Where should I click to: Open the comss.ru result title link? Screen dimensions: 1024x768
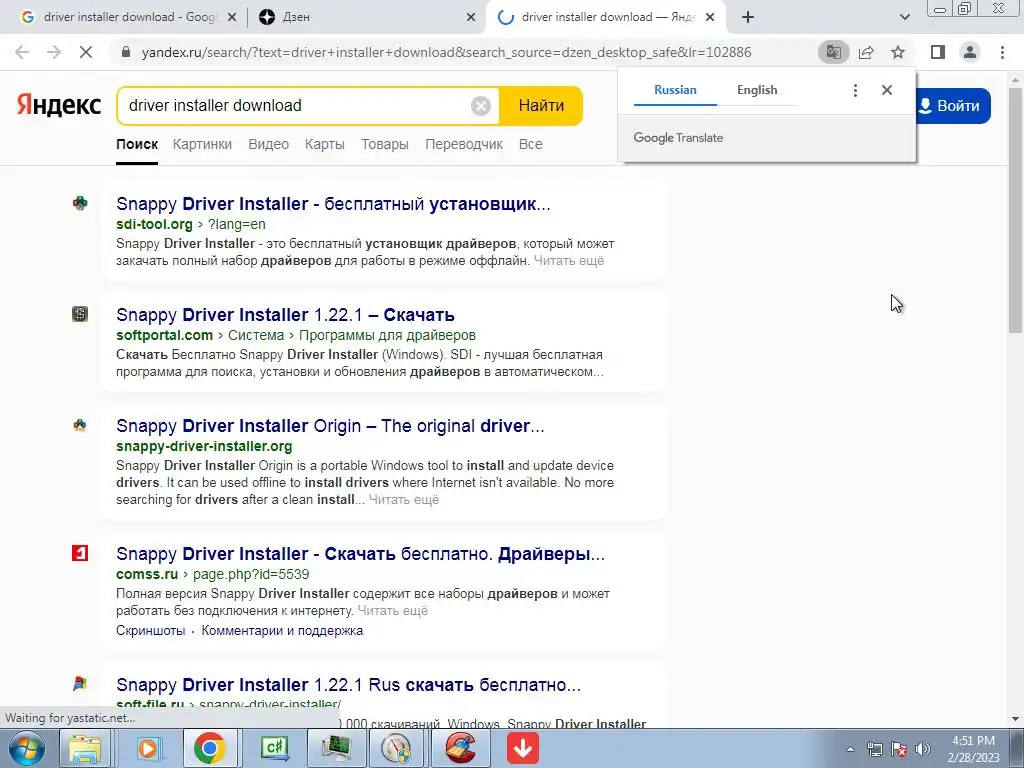coord(360,554)
